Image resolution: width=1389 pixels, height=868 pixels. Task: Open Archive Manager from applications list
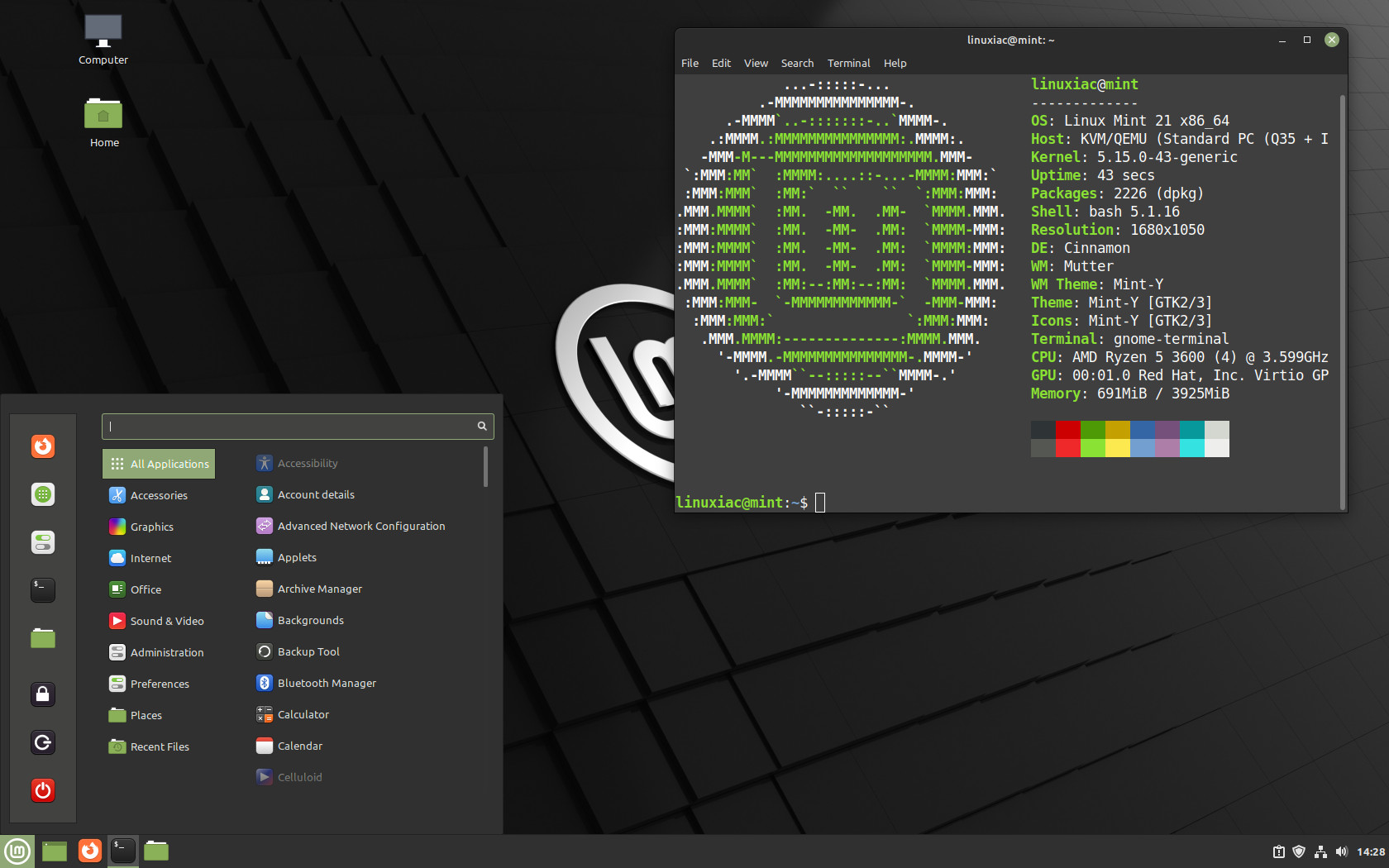309,589
